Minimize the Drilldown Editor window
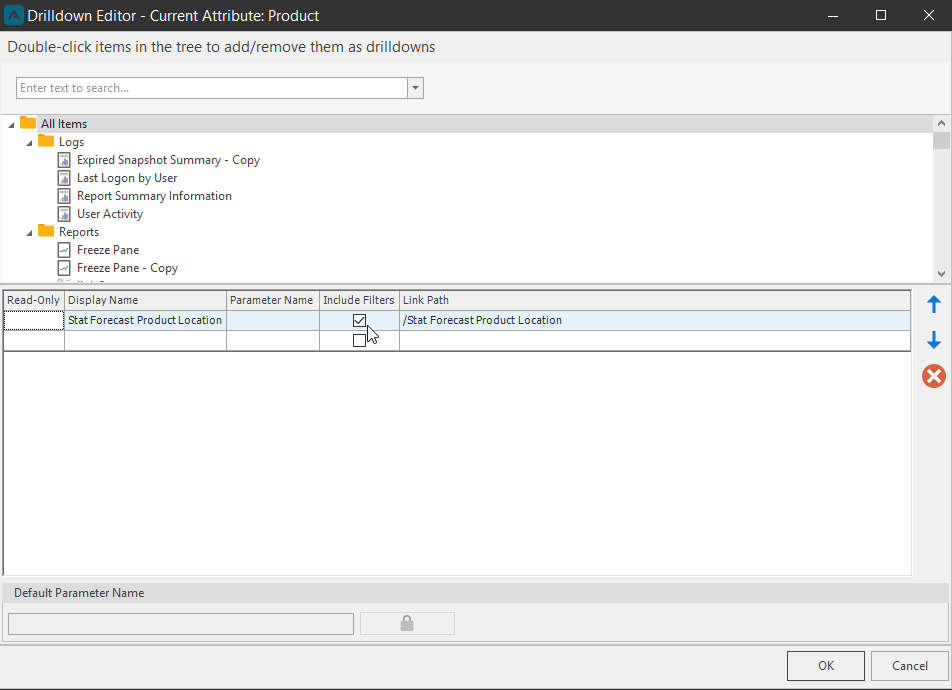 (833, 15)
